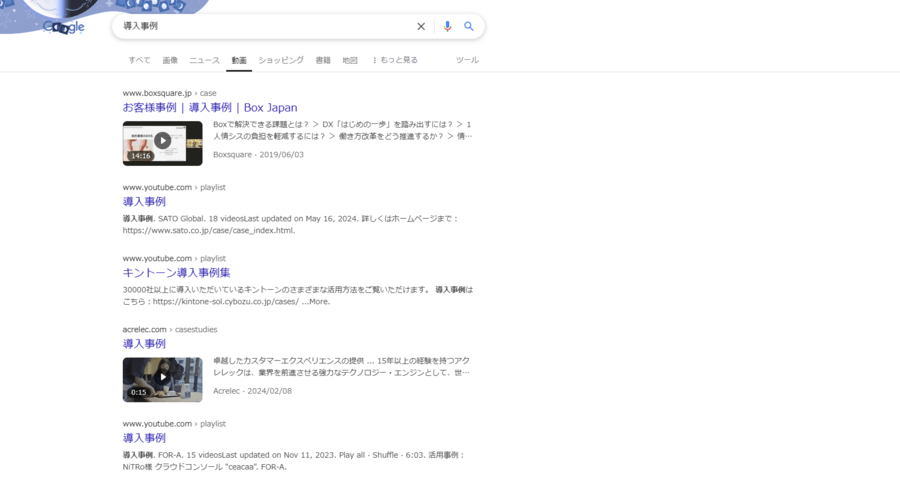Click the Box snippet starting Boxで解決できる課題
Viewport: 900px width, 483px height.
tap(343, 130)
